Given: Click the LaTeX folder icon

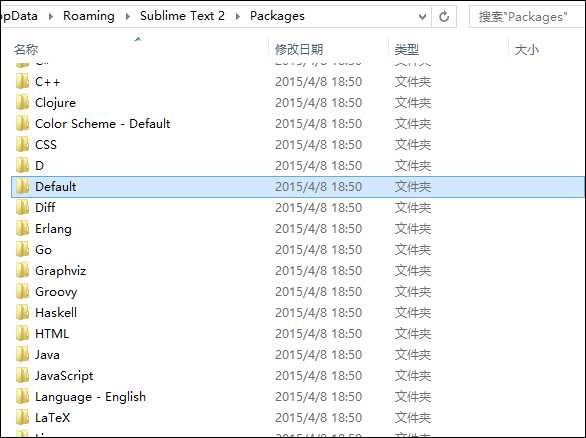Looking at the screenshot, I should click(x=22, y=417).
